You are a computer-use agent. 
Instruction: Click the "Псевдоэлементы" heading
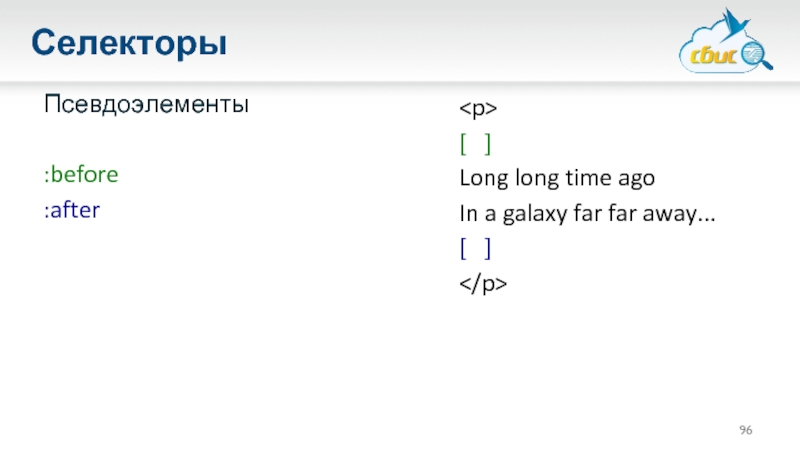click(146, 104)
